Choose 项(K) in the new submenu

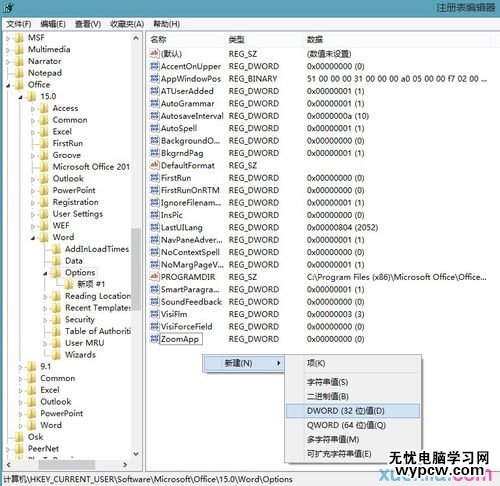point(353,363)
